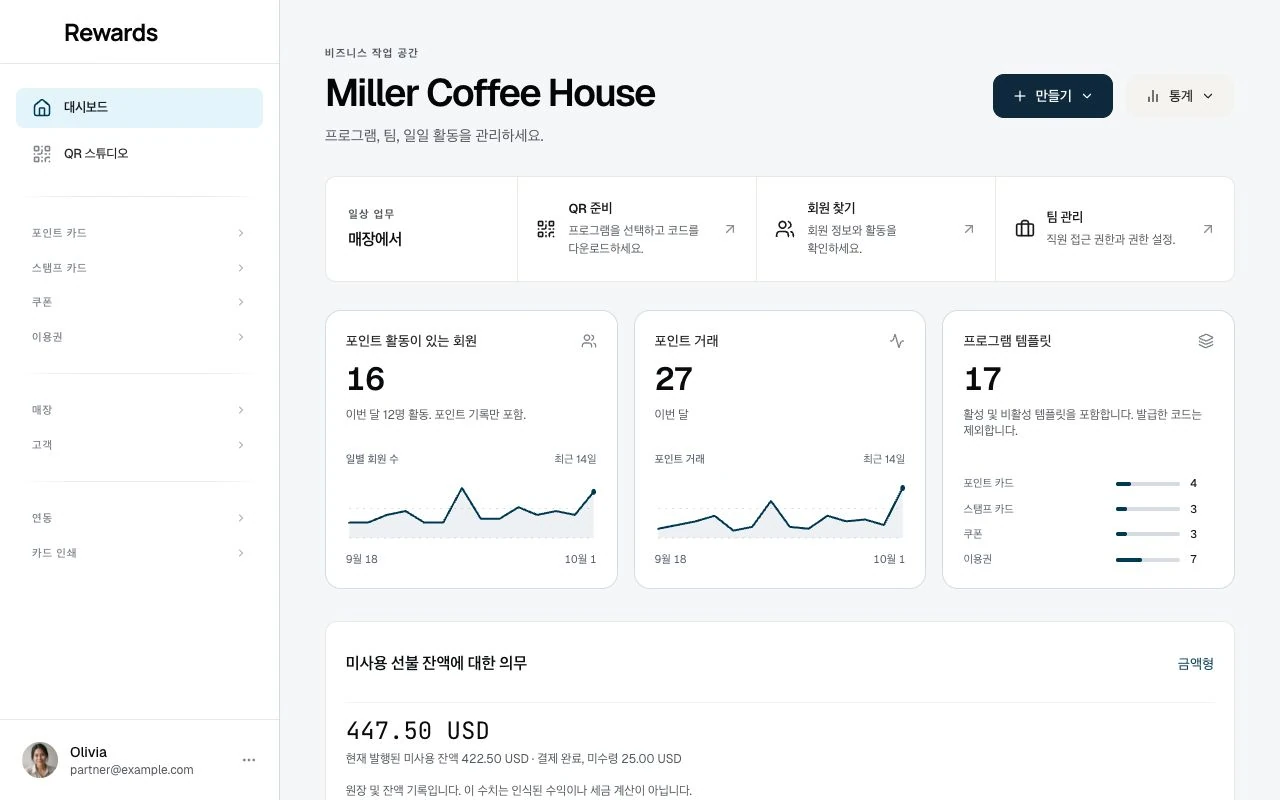Image resolution: width=1280 pixels, height=800 pixels.
Task: Open QR 스튜디오 from the sidebar
Action: tap(139, 154)
